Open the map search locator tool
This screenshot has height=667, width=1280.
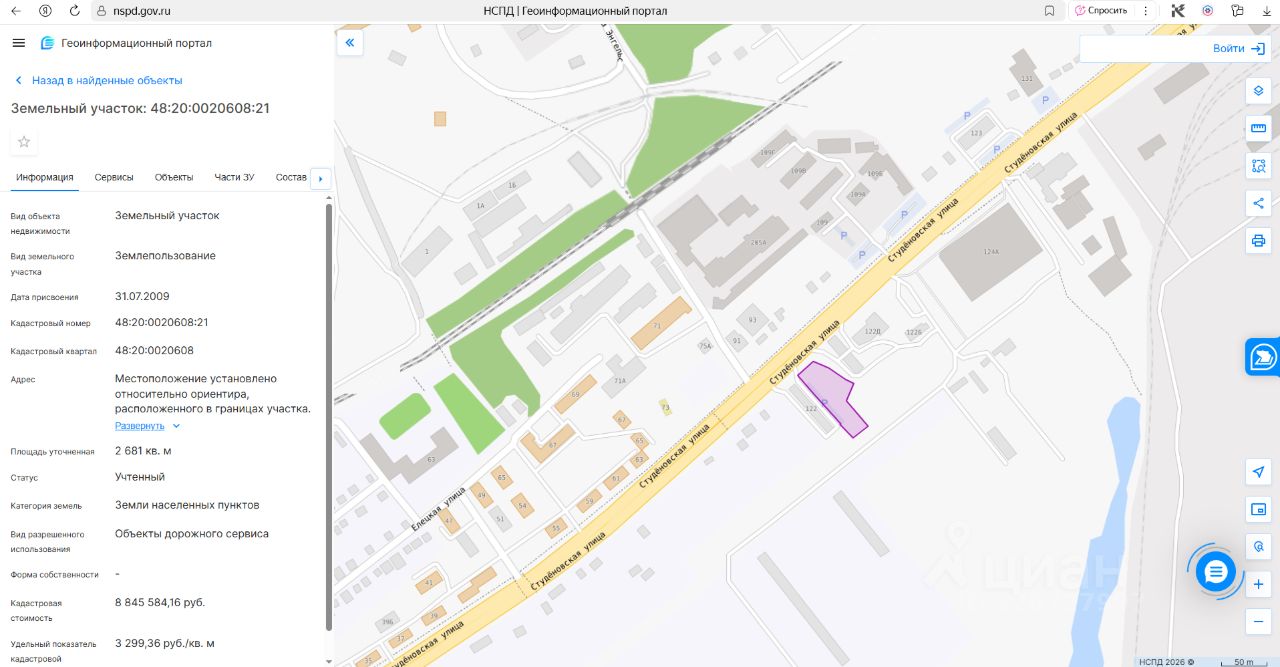[x=1259, y=547]
